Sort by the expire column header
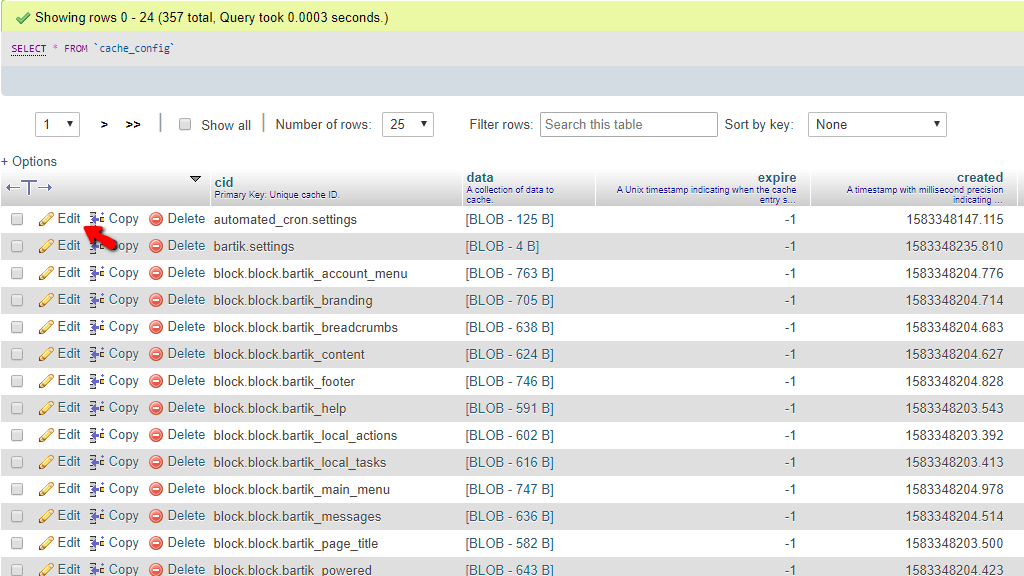Image resolution: width=1024 pixels, height=576 pixels. [777, 177]
